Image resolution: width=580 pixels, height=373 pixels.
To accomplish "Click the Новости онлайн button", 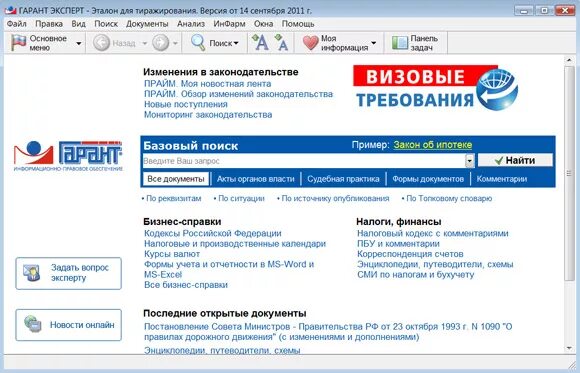I will [x=68, y=325].
